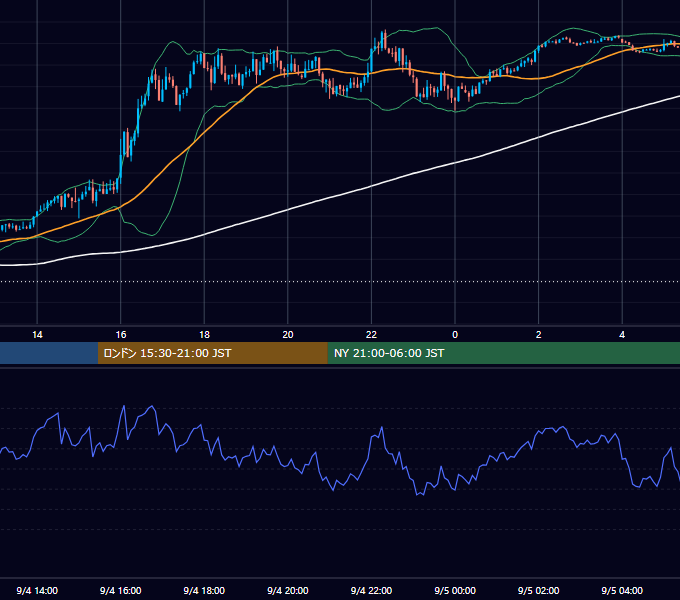Click the 20 hour axis label
680x600 pixels.
click(x=288, y=335)
